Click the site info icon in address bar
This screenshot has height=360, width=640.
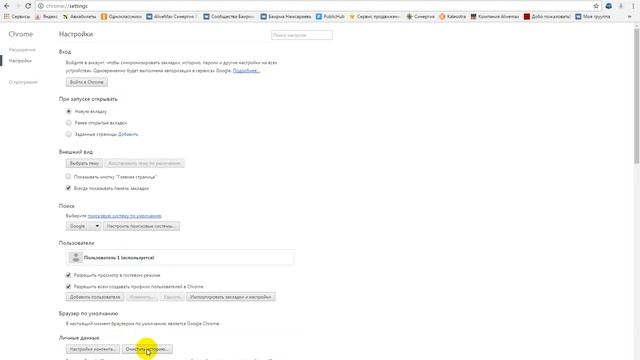41,6
